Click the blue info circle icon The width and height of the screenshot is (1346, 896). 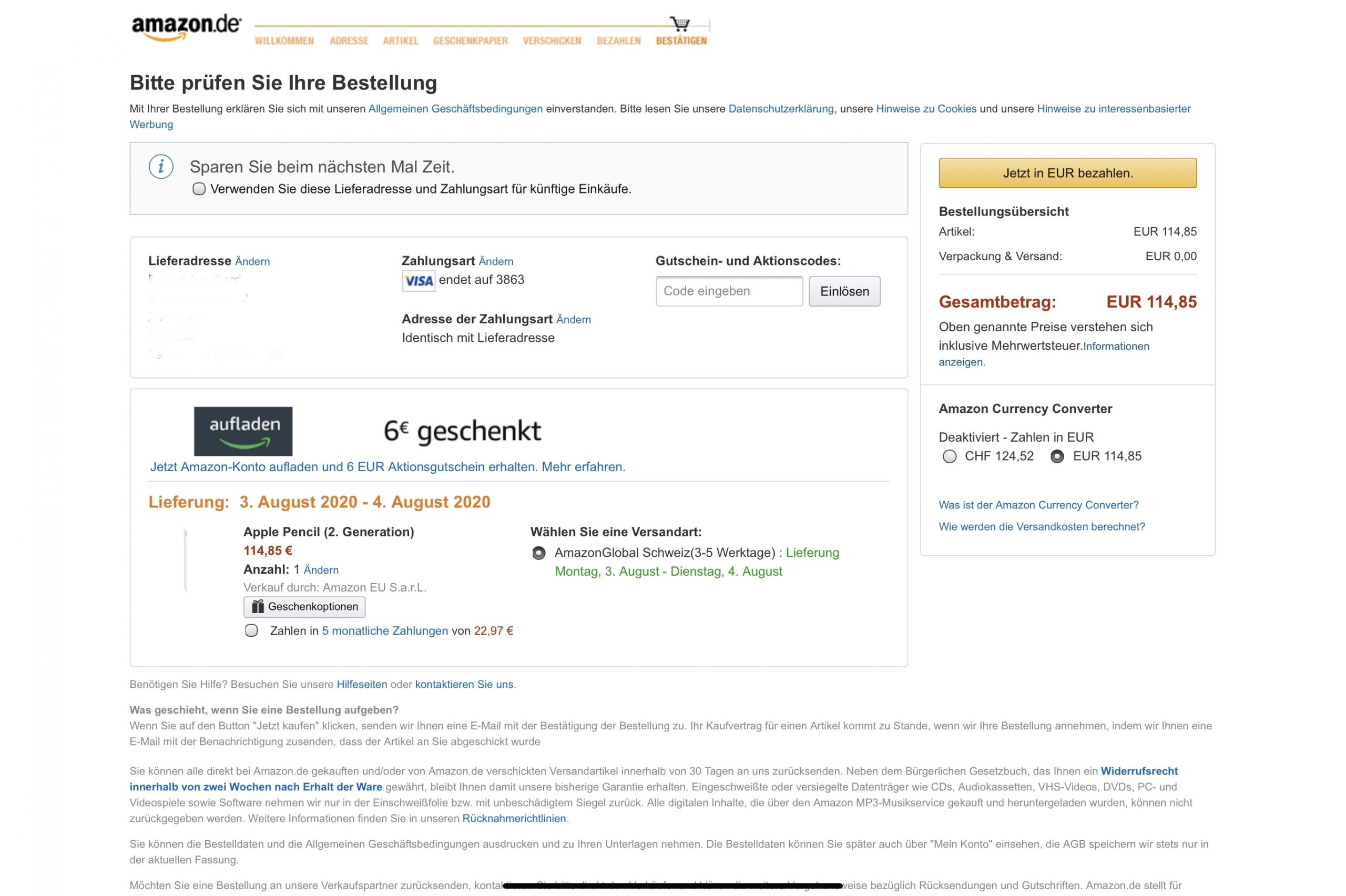[x=160, y=167]
